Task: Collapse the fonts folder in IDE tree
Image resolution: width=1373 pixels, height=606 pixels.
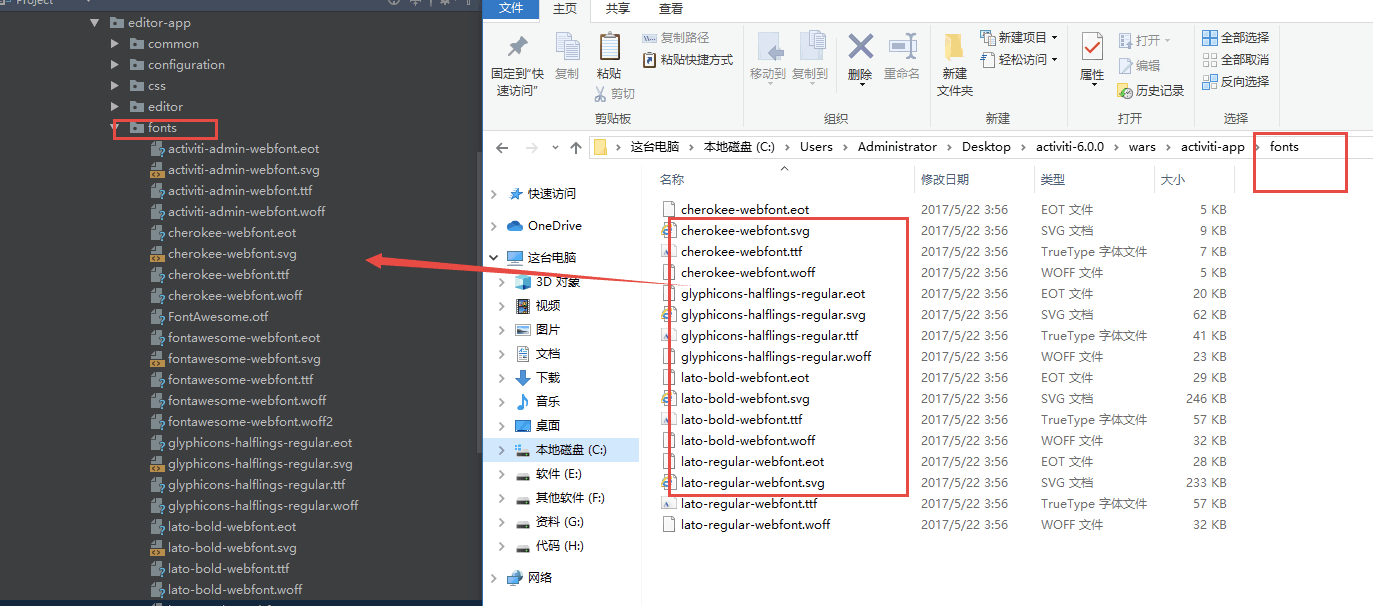Action: [x=115, y=128]
